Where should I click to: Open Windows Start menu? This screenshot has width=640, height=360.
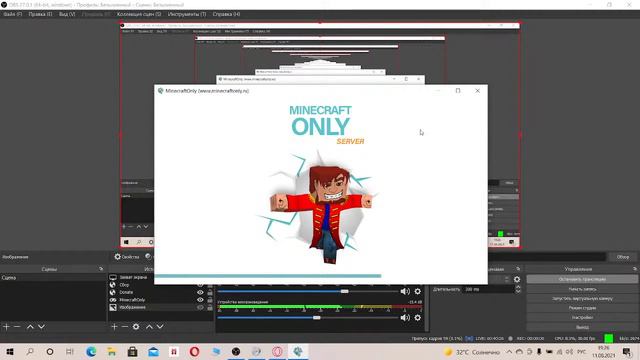(x=10, y=351)
